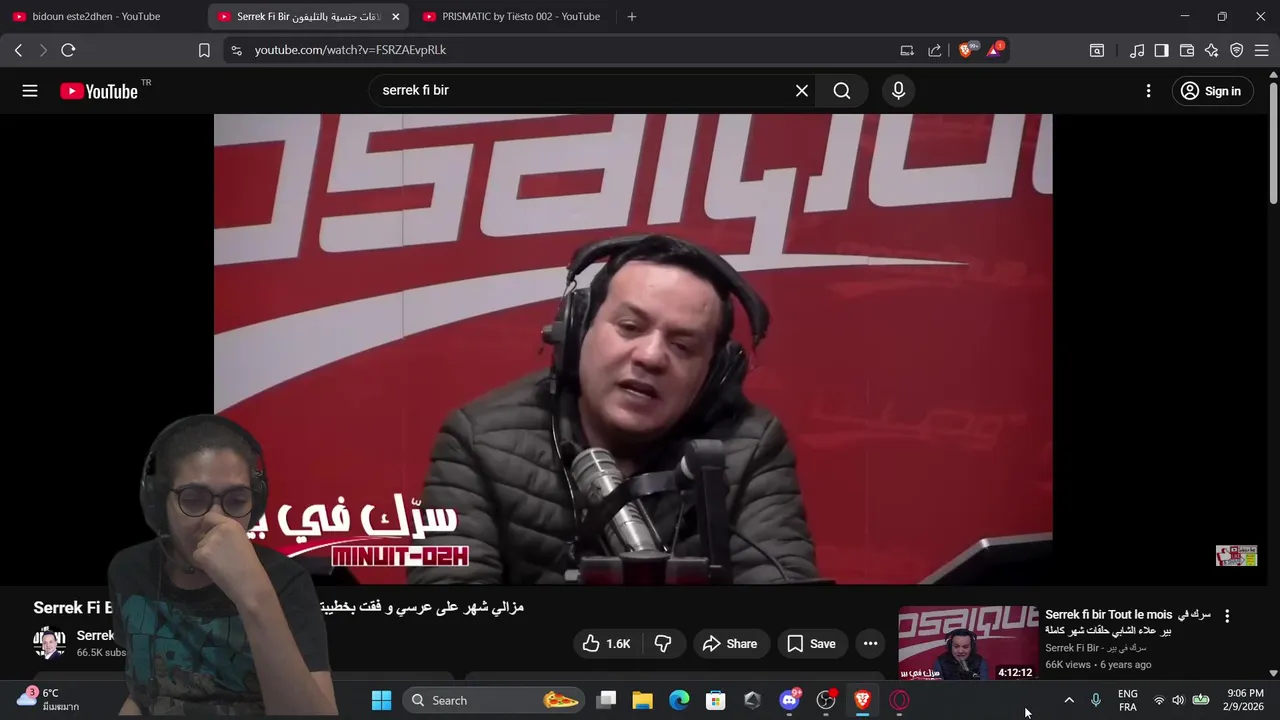Go back in the browser
The height and width of the screenshot is (720, 1280).
click(18, 50)
